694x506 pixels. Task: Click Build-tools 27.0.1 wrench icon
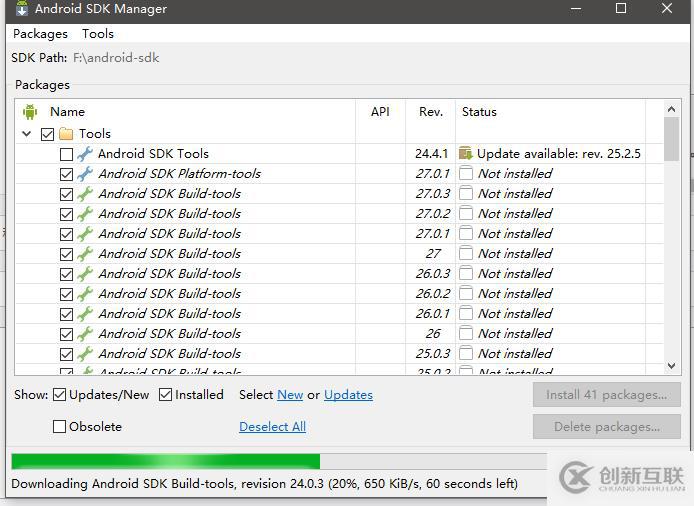point(85,233)
